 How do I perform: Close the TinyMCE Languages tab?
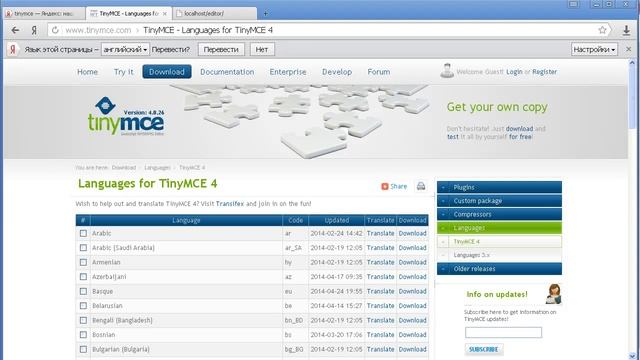pos(164,13)
